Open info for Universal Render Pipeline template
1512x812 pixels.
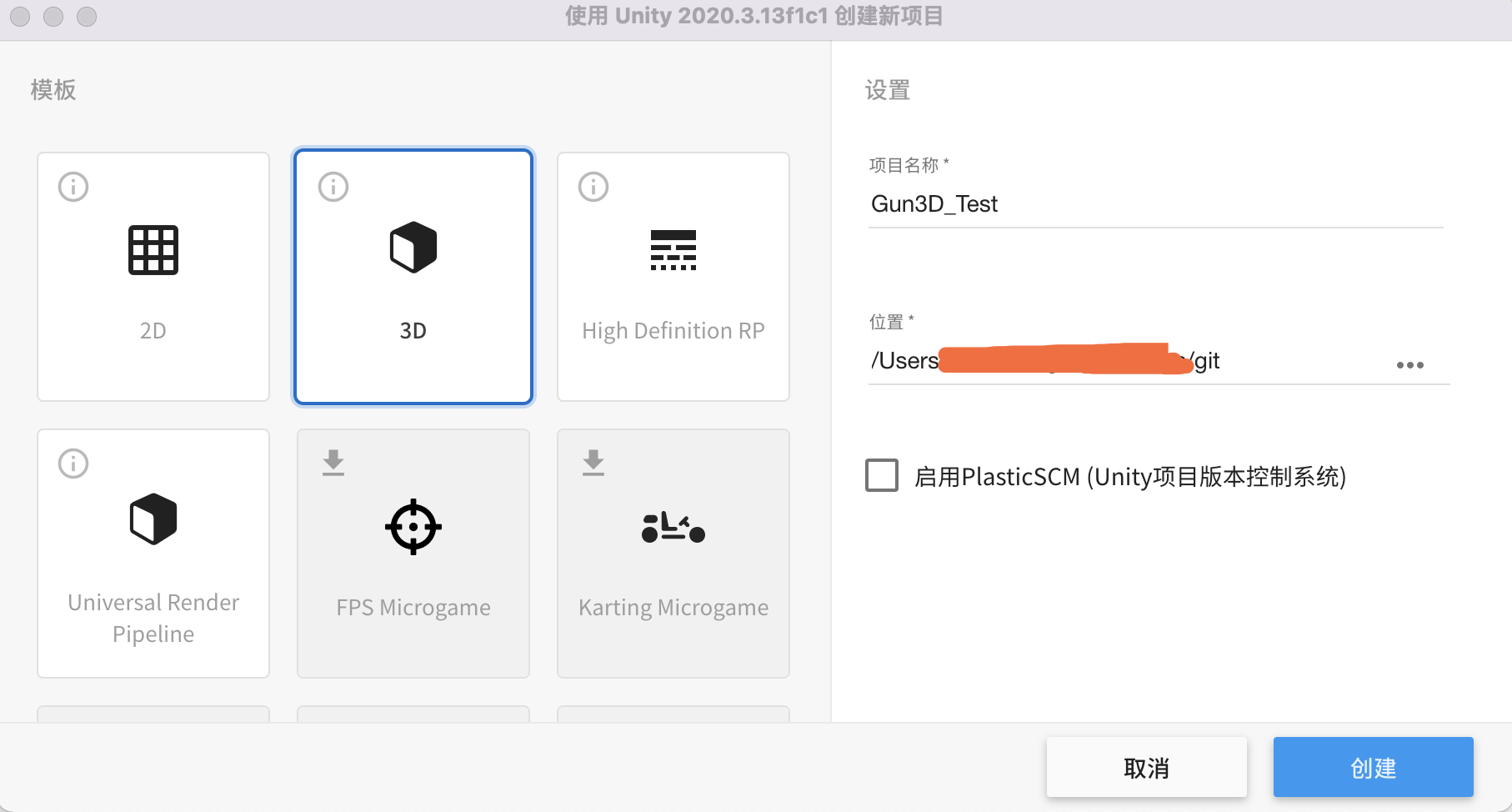tap(73, 464)
